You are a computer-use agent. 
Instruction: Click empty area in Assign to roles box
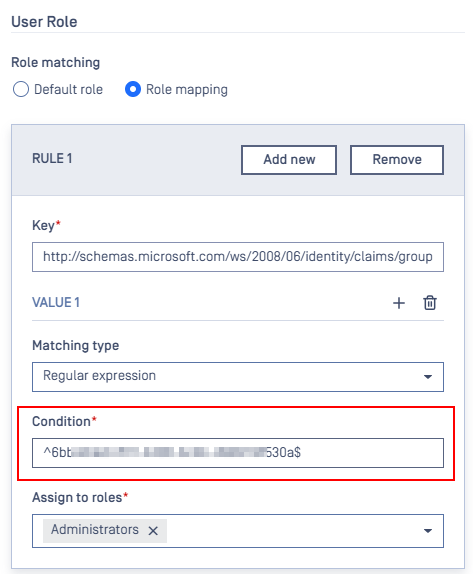pos(291,531)
